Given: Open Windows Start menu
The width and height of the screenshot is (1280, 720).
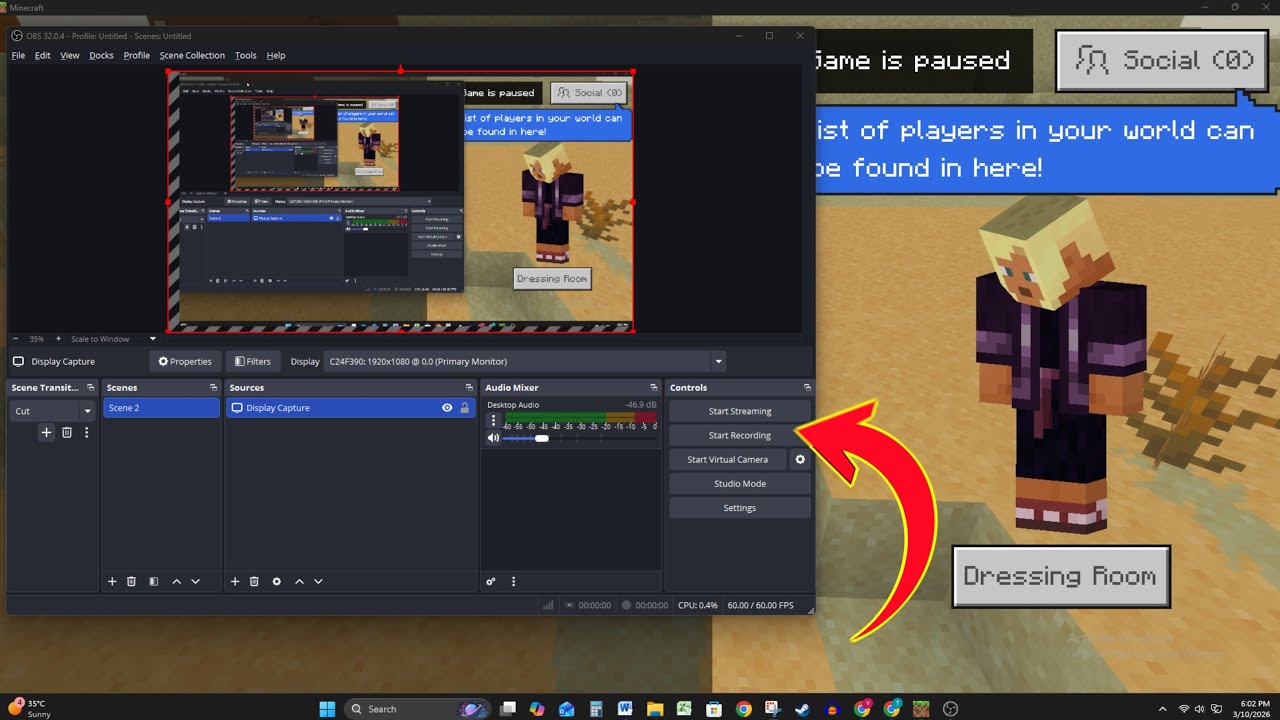Looking at the screenshot, I should tap(327, 709).
